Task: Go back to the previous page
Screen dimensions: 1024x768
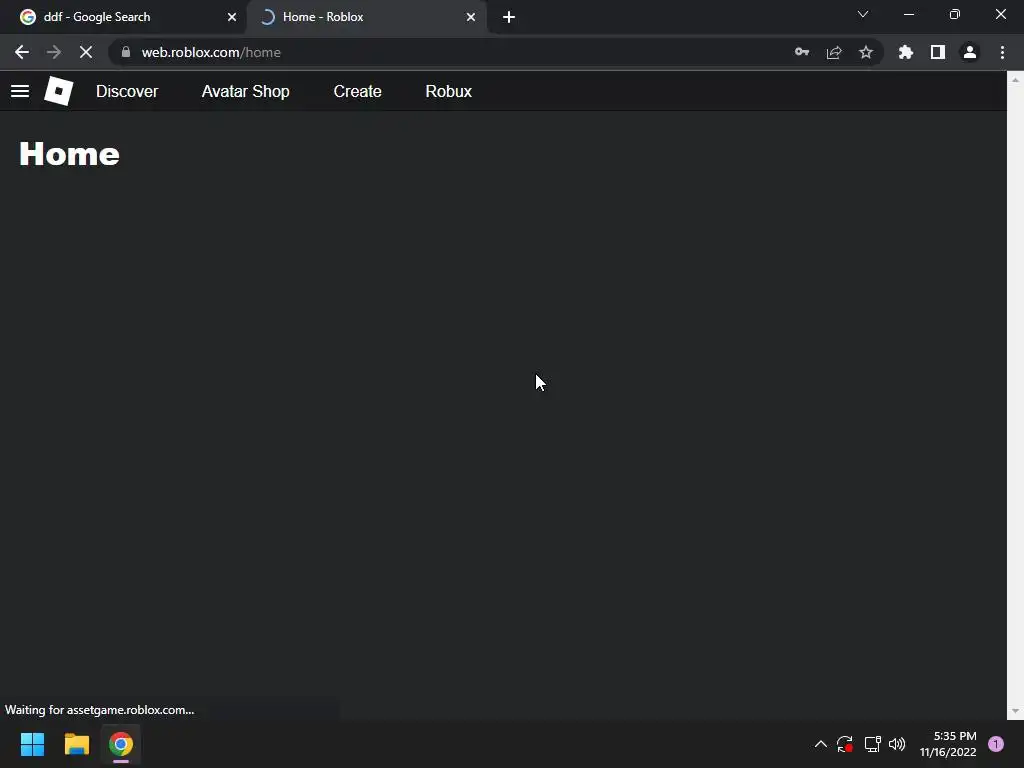Action: point(22,52)
